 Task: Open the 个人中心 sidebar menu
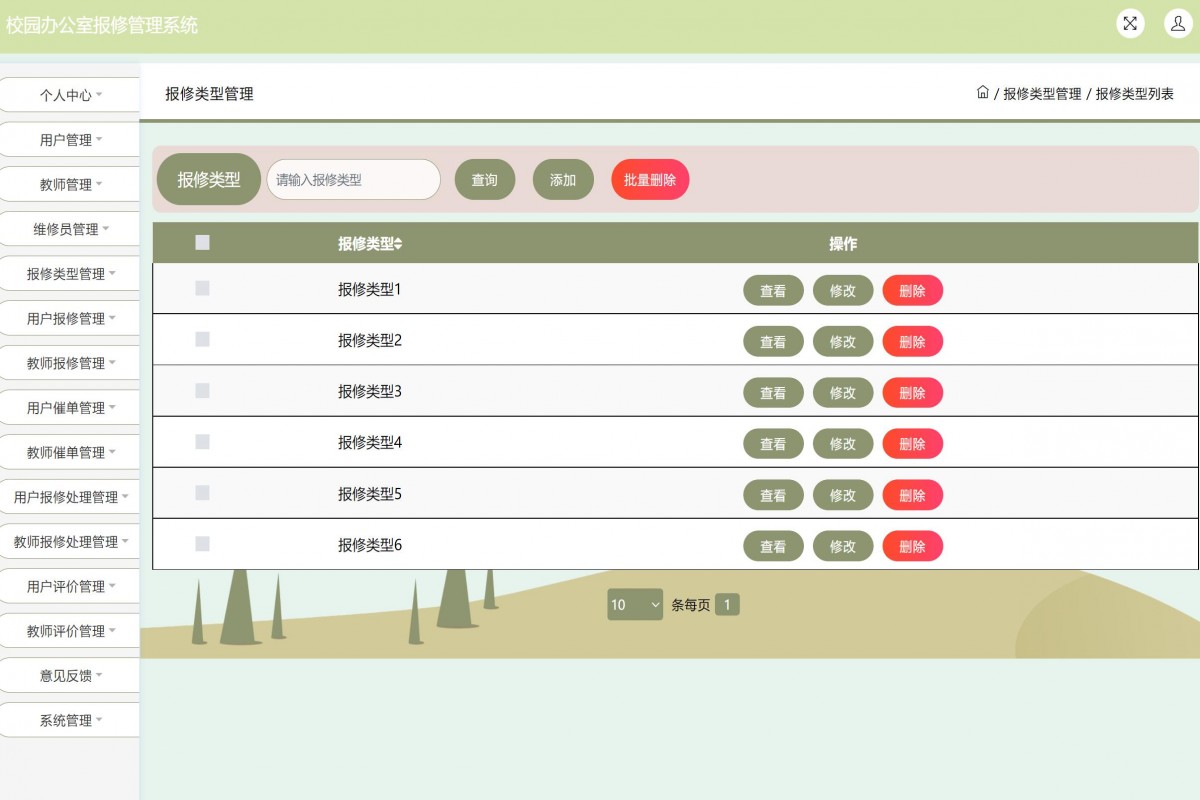click(69, 94)
